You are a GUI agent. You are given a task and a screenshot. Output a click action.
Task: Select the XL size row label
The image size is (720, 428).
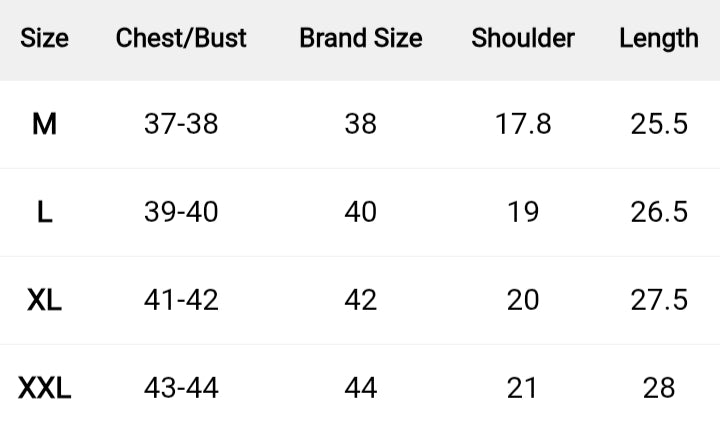tap(44, 300)
